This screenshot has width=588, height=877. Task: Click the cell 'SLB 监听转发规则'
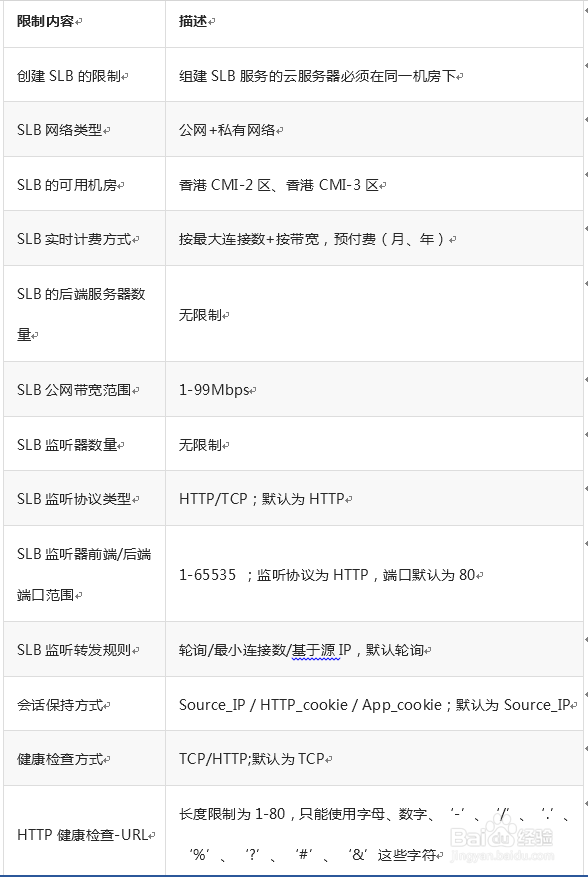point(84,649)
